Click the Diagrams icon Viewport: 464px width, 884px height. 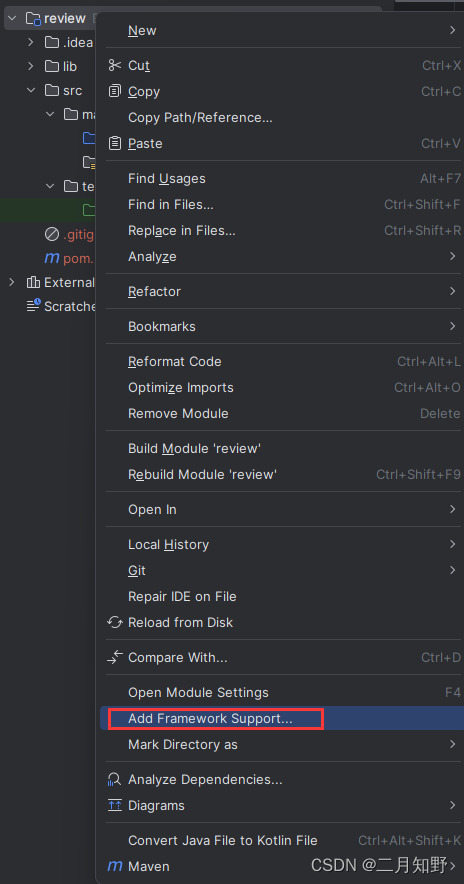point(115,805)
